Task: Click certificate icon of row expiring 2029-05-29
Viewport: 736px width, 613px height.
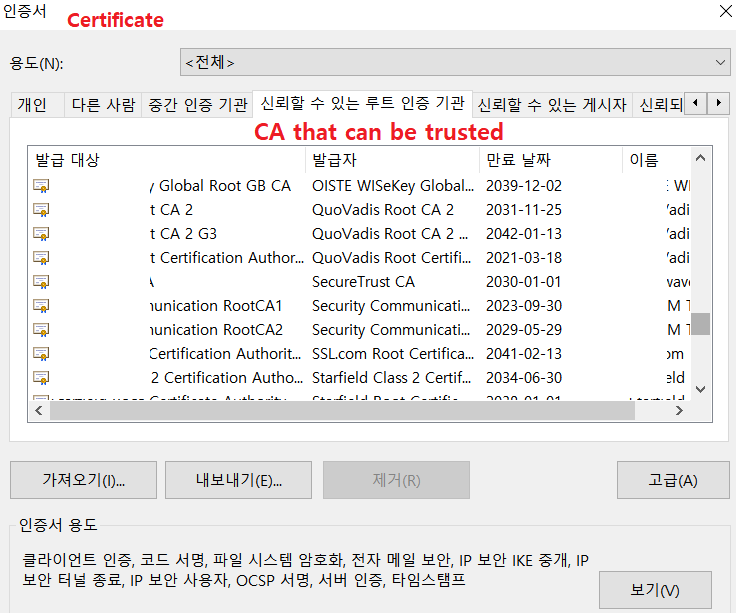Action: coord(41,330)
